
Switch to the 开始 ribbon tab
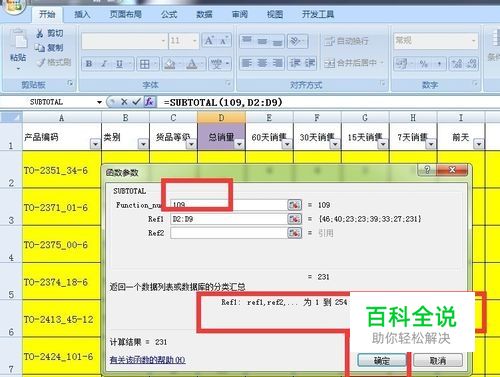[47, 14]
